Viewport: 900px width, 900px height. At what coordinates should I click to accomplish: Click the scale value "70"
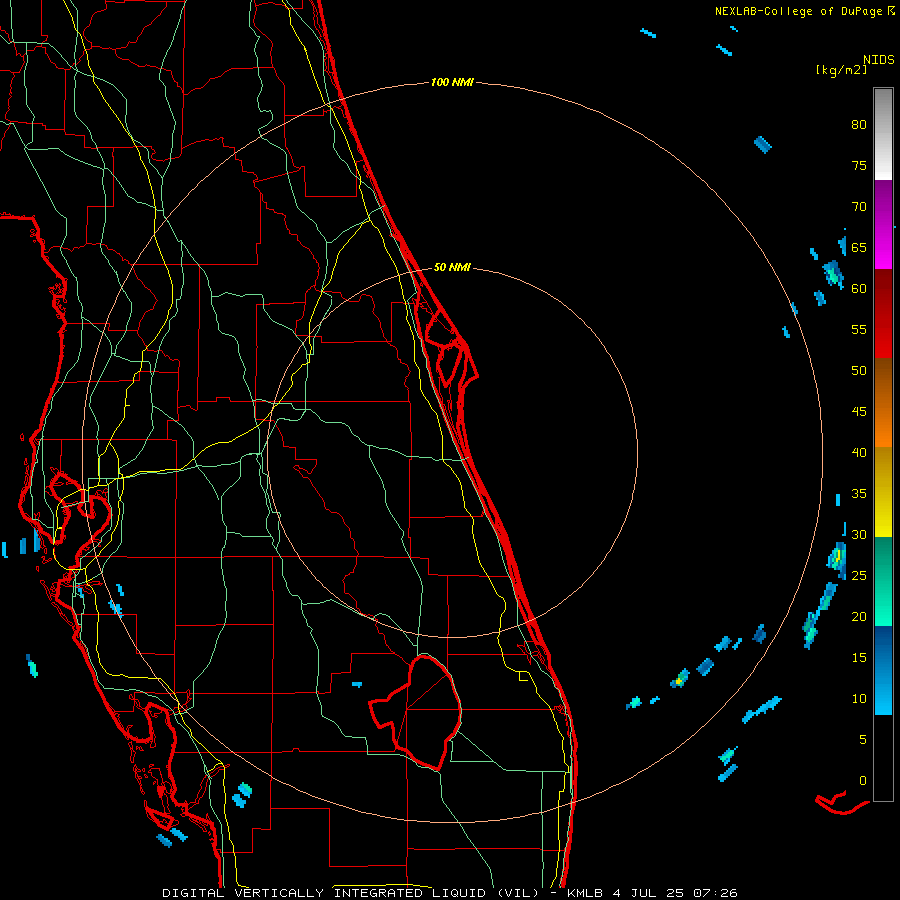[859, 207]
